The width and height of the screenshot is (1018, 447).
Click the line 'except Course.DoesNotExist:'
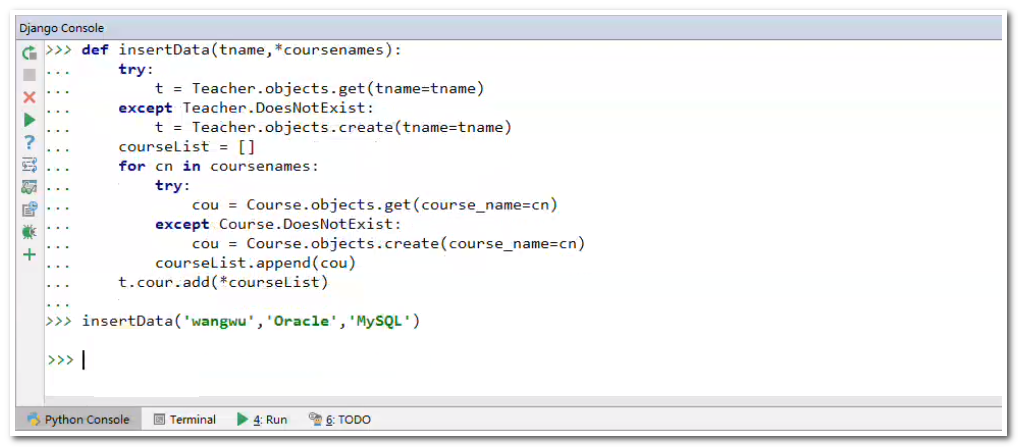click(x=278, y=225)
